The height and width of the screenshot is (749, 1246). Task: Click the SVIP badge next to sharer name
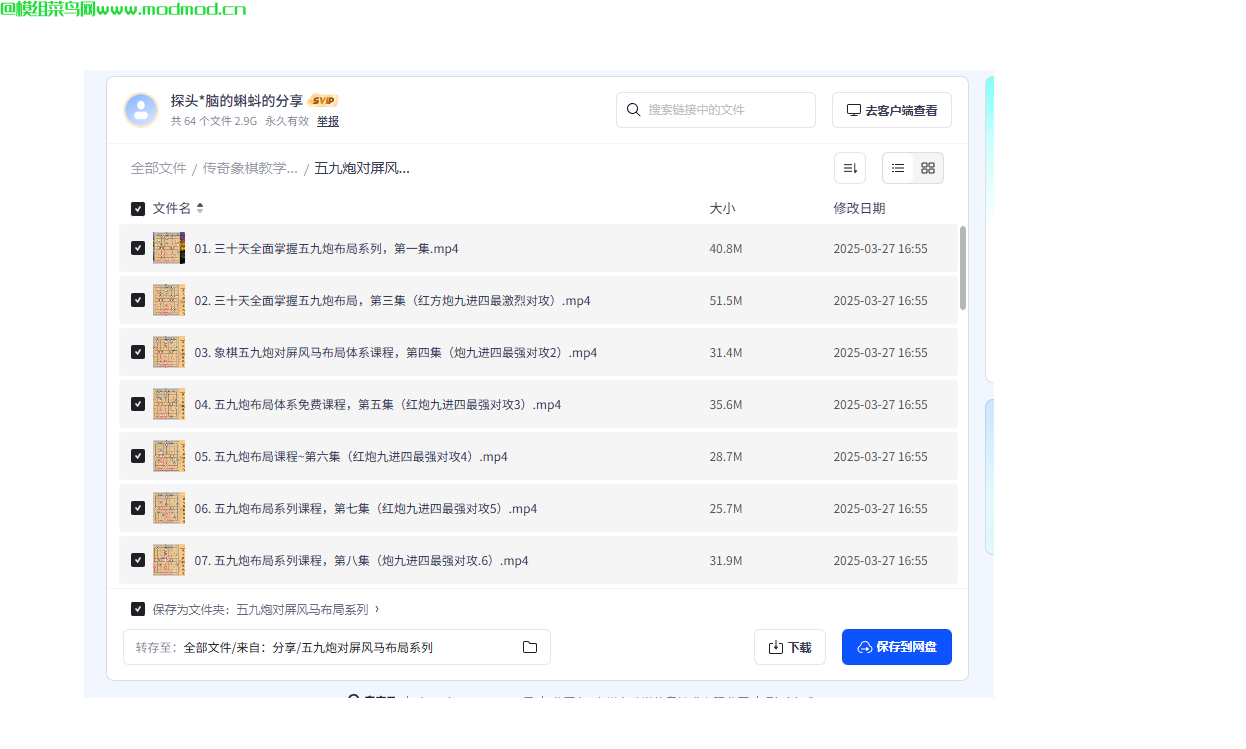322,100
